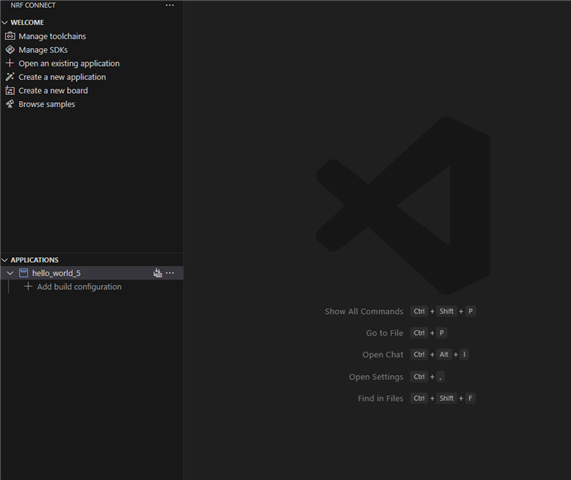Collapse the WELCOME section
This screenshot has width=571, height=480.
(5, 23)
